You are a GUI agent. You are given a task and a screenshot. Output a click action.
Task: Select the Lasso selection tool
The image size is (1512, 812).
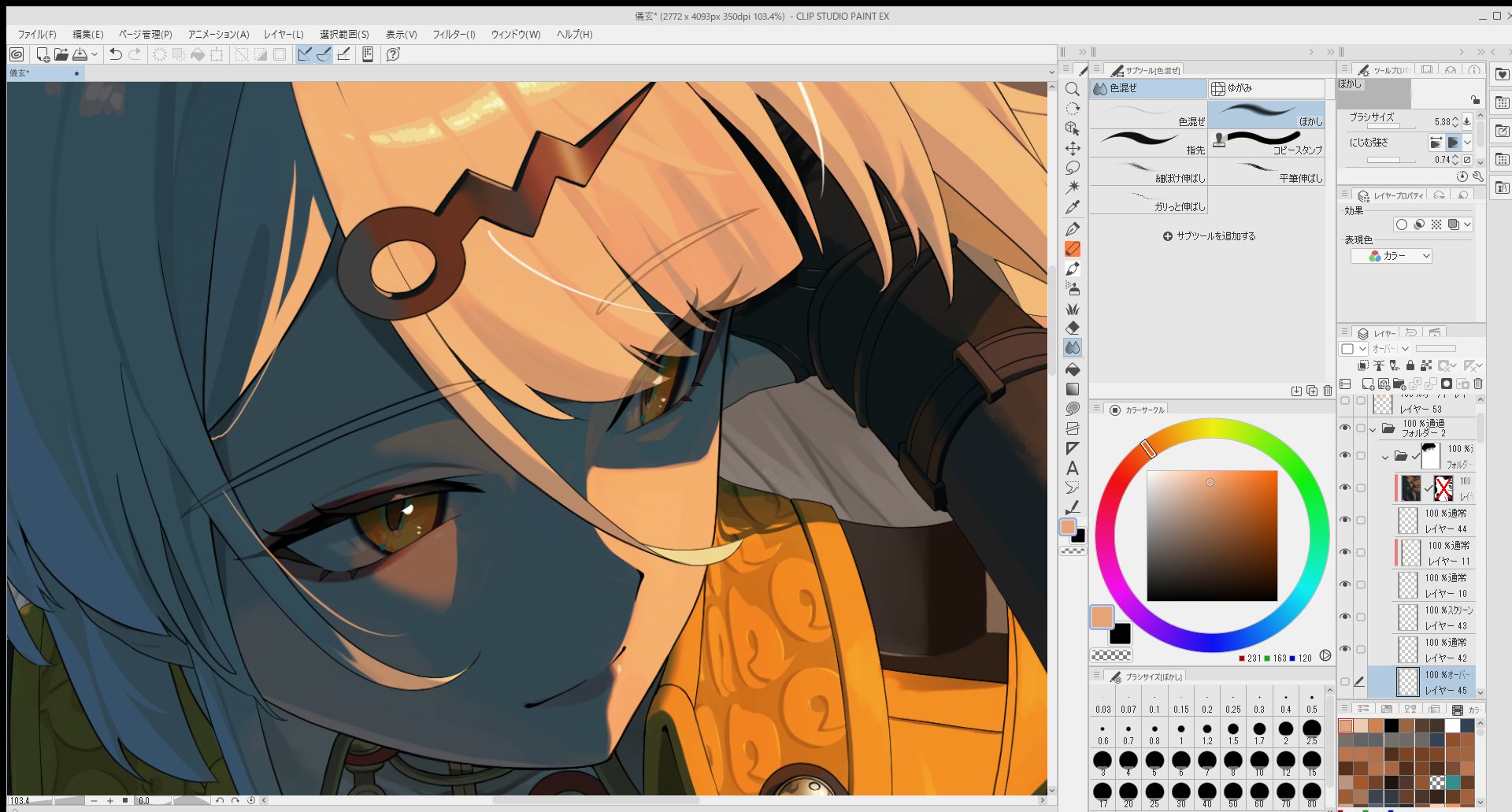[x=1072, y=168]
